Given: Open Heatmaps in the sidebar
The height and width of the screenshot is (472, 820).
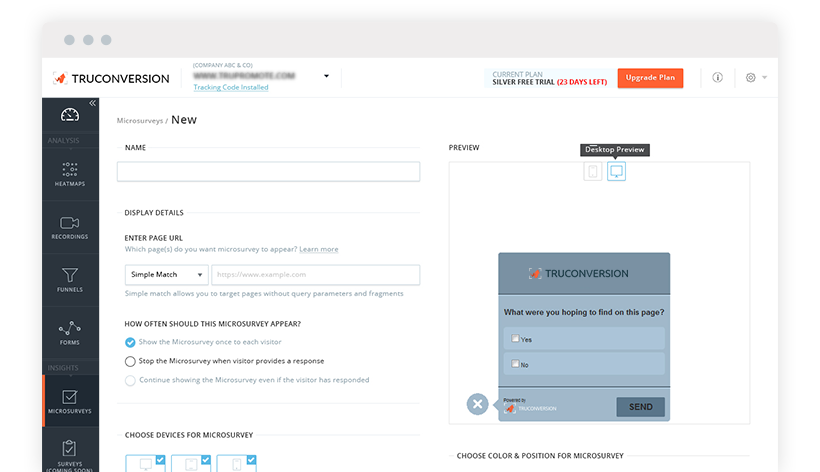Looking at the screenshot, I should [70, 175].
